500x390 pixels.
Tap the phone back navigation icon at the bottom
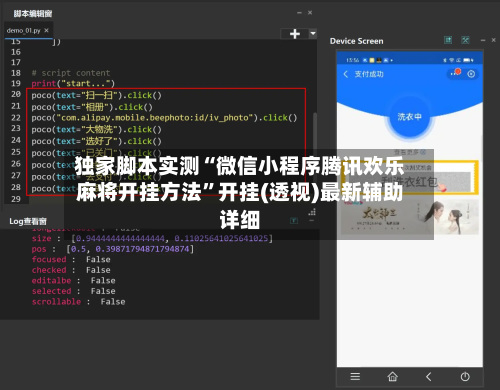click(429, 377)
